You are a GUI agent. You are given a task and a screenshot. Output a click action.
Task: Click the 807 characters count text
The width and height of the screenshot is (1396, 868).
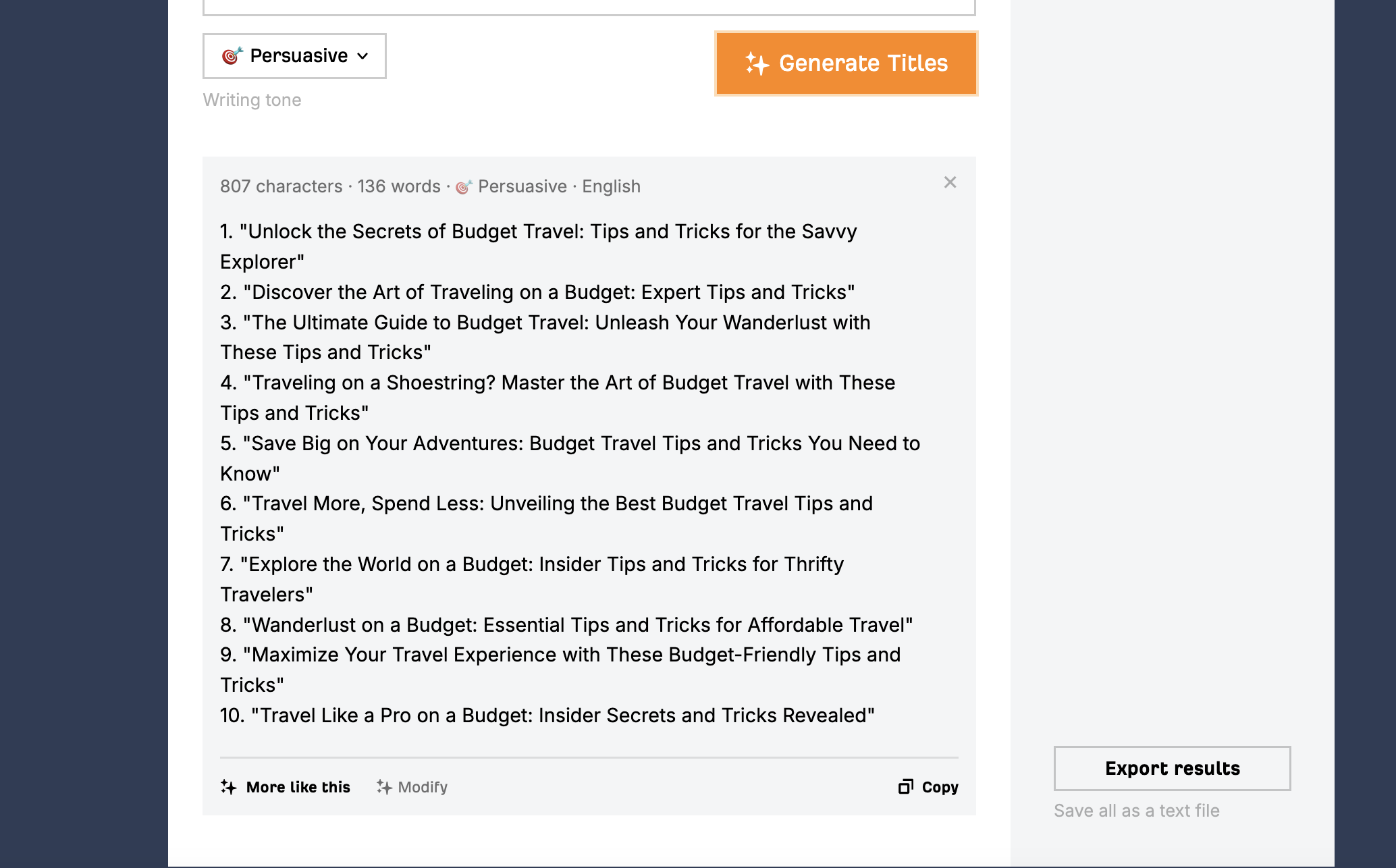pos(281,186)
